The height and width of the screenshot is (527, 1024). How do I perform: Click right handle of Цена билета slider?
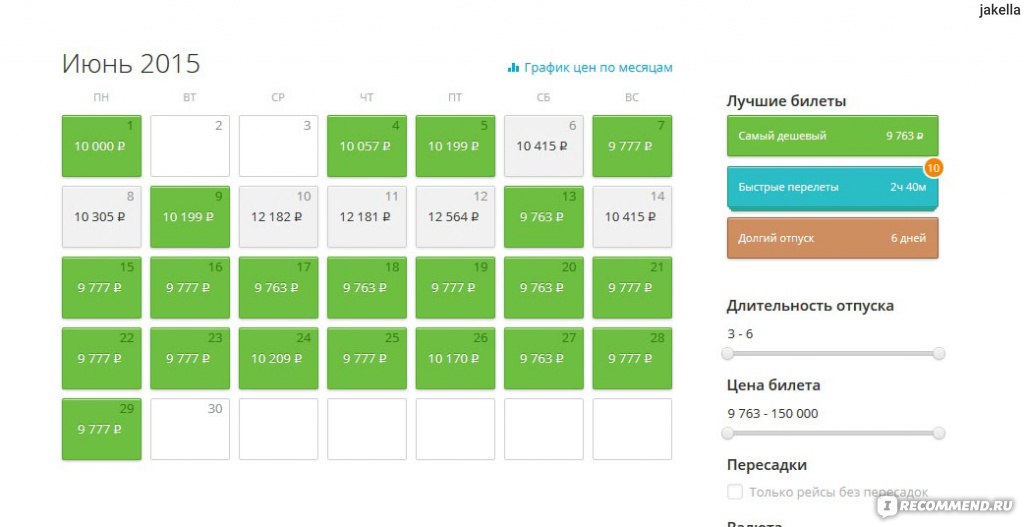click(938, 433)
